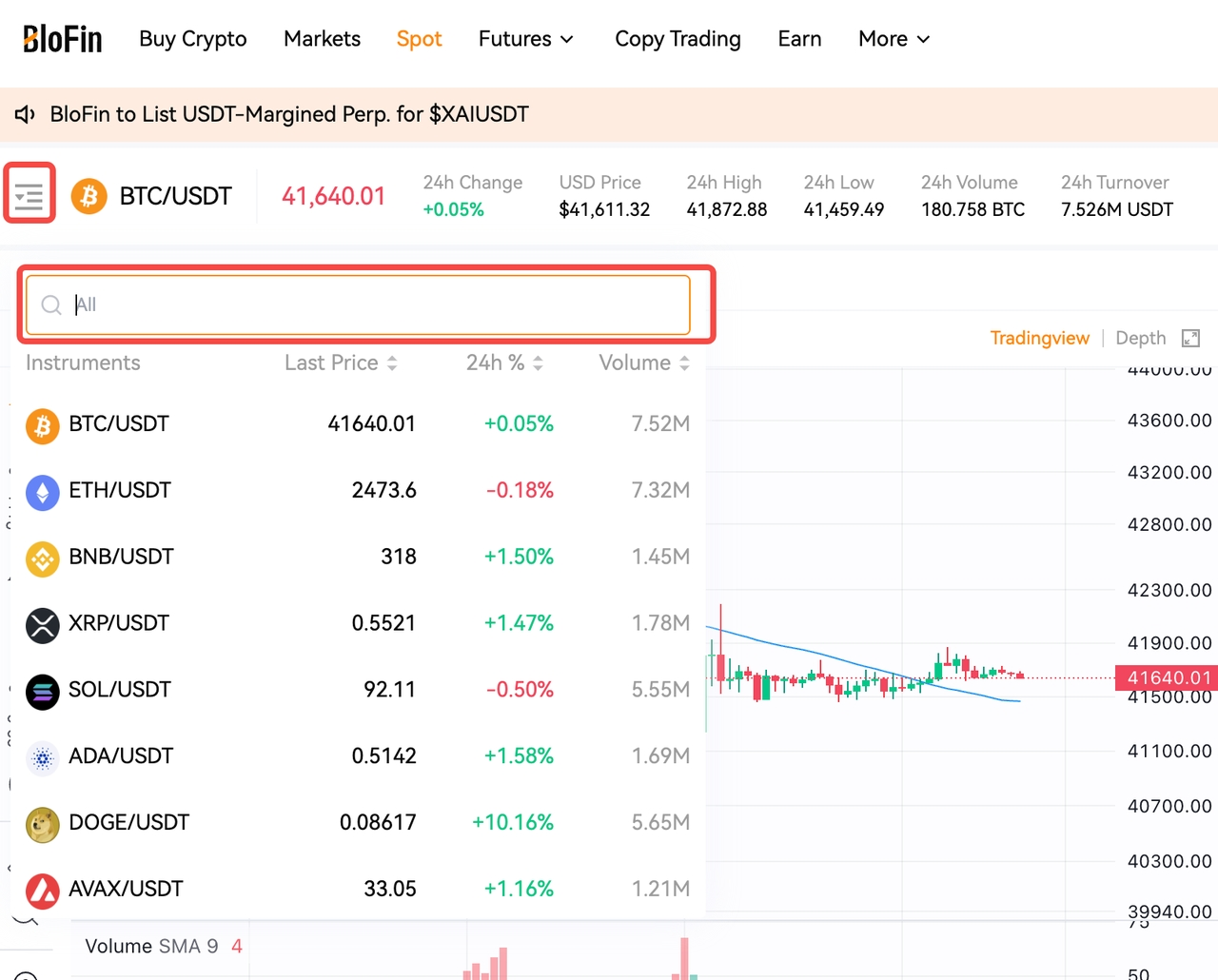Viewport: 1218px width, 980px height.
Task: Open the XAIUSDT listing announcement
Action: (x=289, y=114)
